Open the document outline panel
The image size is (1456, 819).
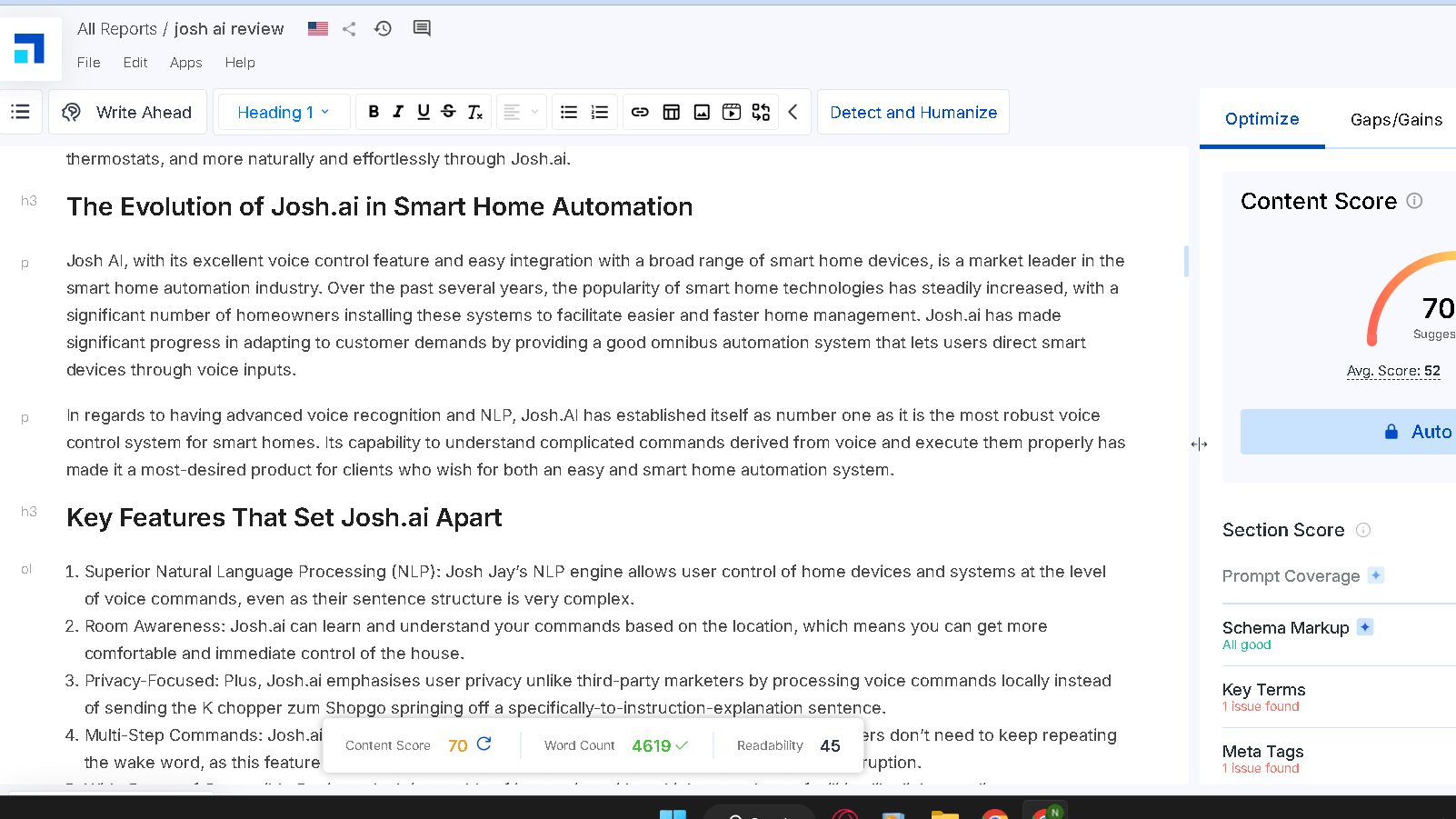20,112
